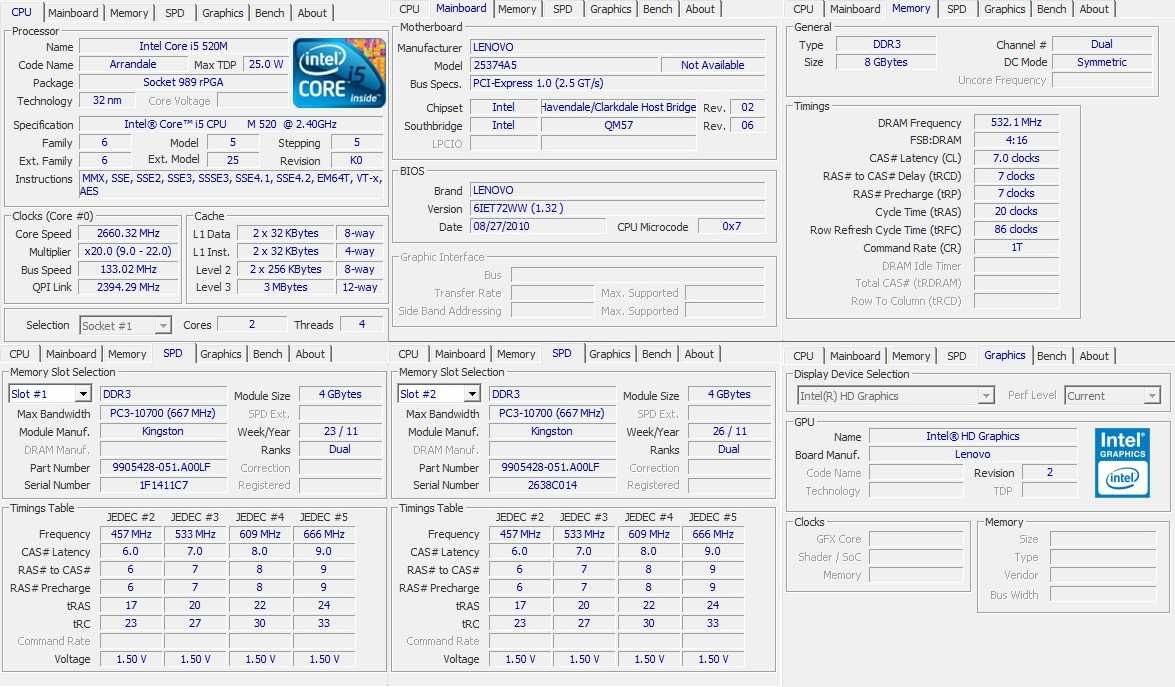The height and width of the screenshot is (687, 1175).
Task: Open Bench tab in the GPU panel
Action: coord(1051,356)
